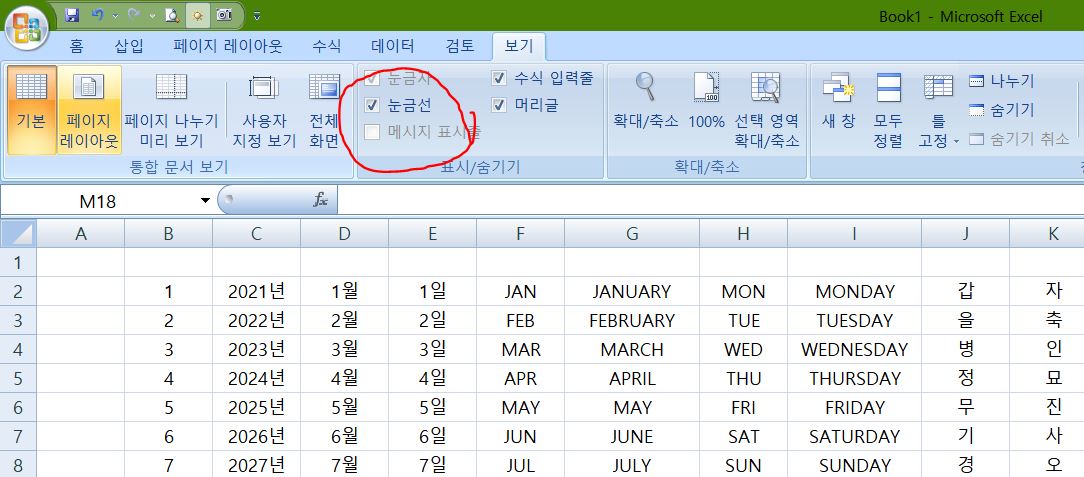Click cell containing SAT
The width and height of the screenshot is (1084, 477).
click(743, 437)
